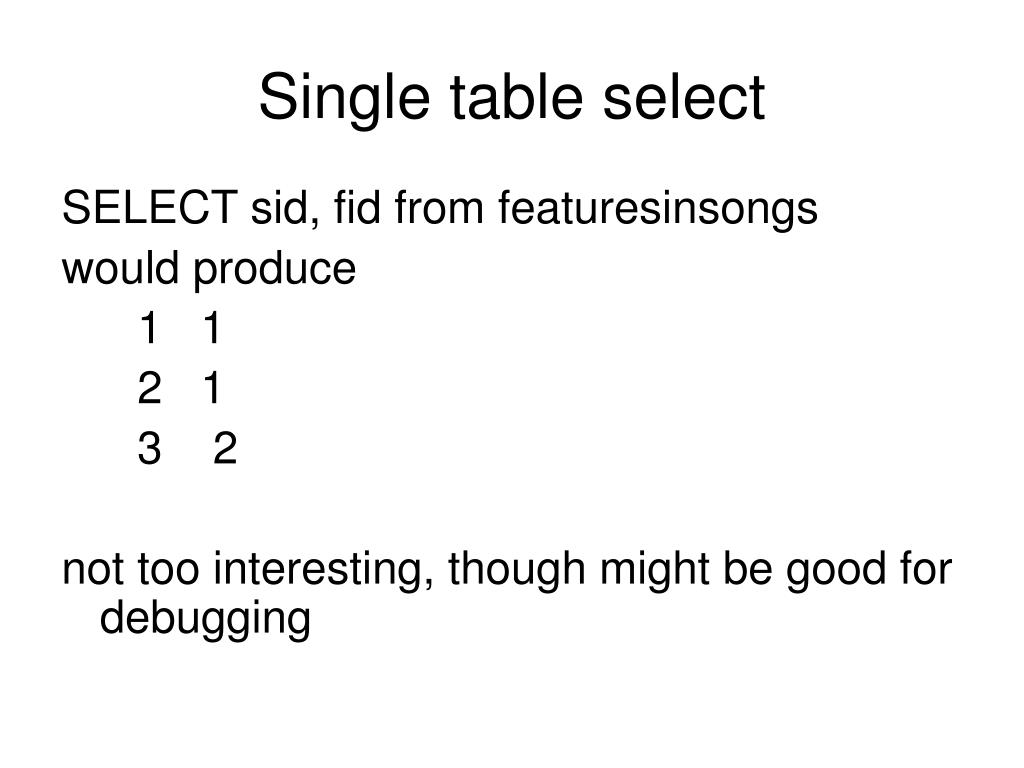1024x768 pixels.
Task: Click the word 'debugging' at the bottom
Action: pos(205,620)
